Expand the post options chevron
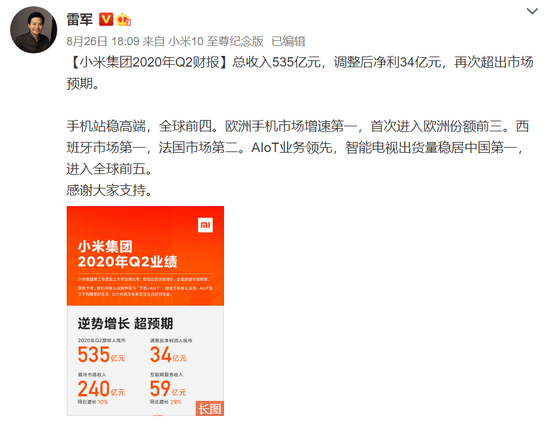The image size is (550, 426). pos(532,11)
